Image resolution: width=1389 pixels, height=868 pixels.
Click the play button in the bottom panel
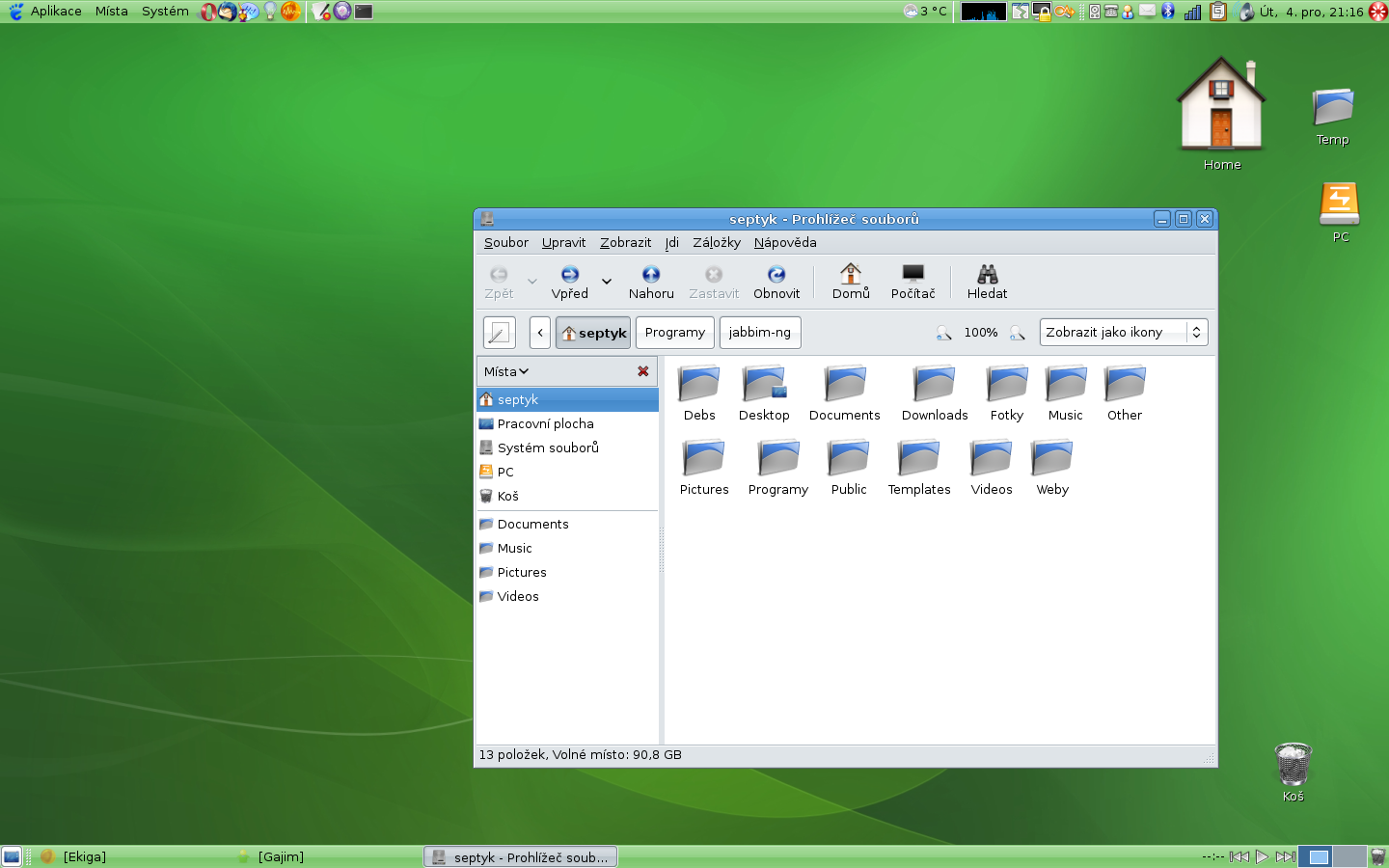pyautogui.click(x=1262, y=856)
